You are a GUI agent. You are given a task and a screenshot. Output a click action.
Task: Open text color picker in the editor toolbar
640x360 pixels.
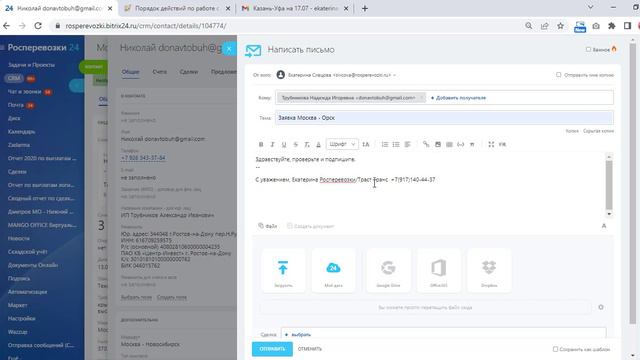point(318,144)
